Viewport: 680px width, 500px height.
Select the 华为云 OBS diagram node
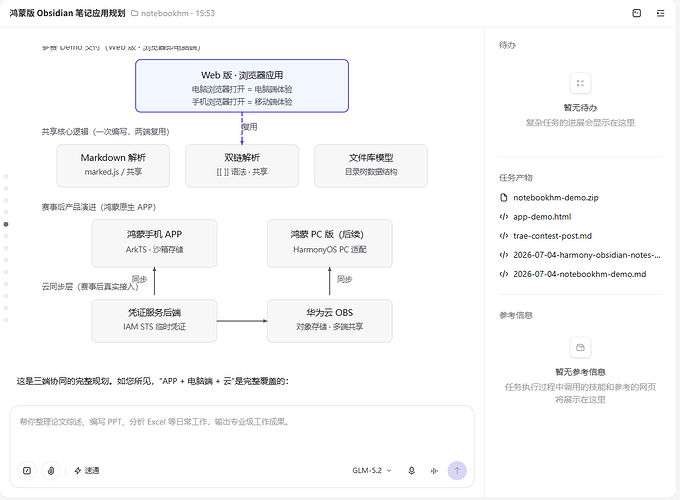coord(330,321)
